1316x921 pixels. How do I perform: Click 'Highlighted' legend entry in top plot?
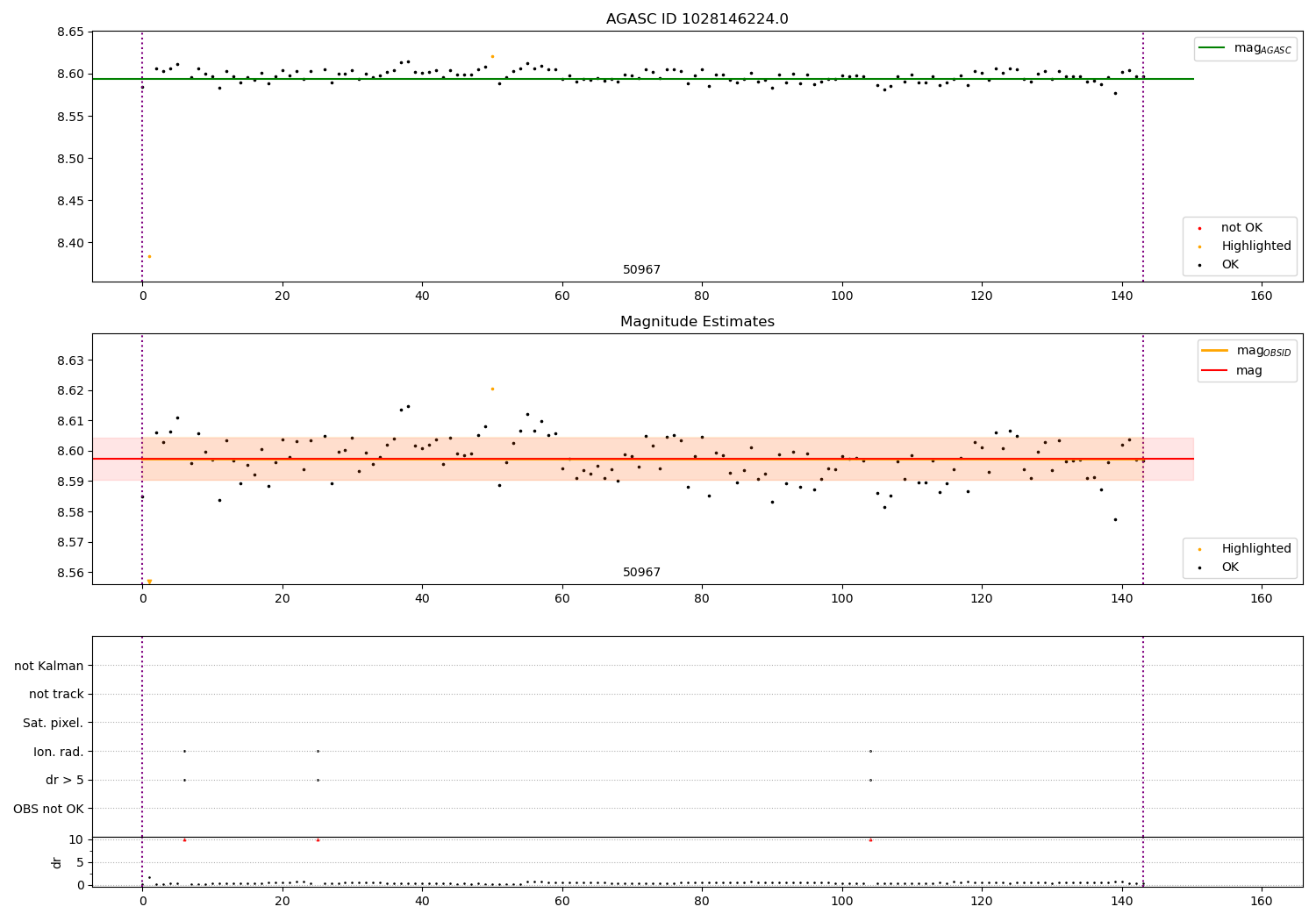click(1245, 246)
